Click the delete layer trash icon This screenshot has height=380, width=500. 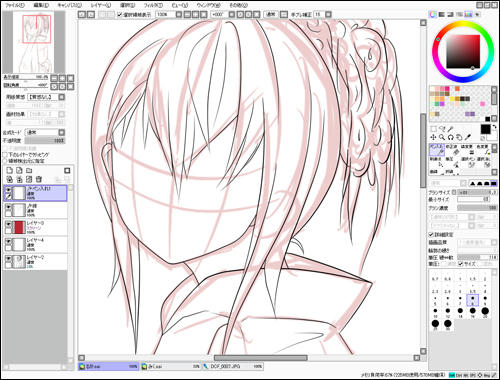coord(39,179)
